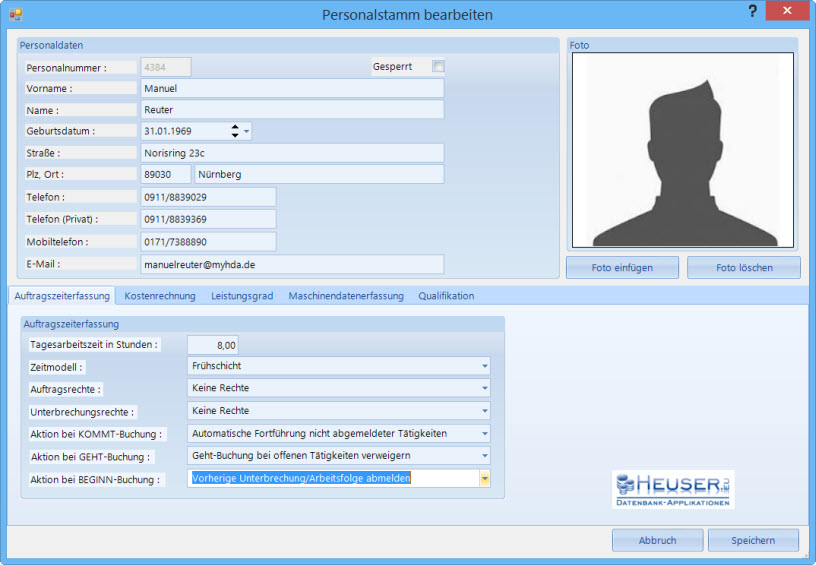Click the Telefon (Privat) field 0911/8839369
Screen dimensions: 816x565
208,219
